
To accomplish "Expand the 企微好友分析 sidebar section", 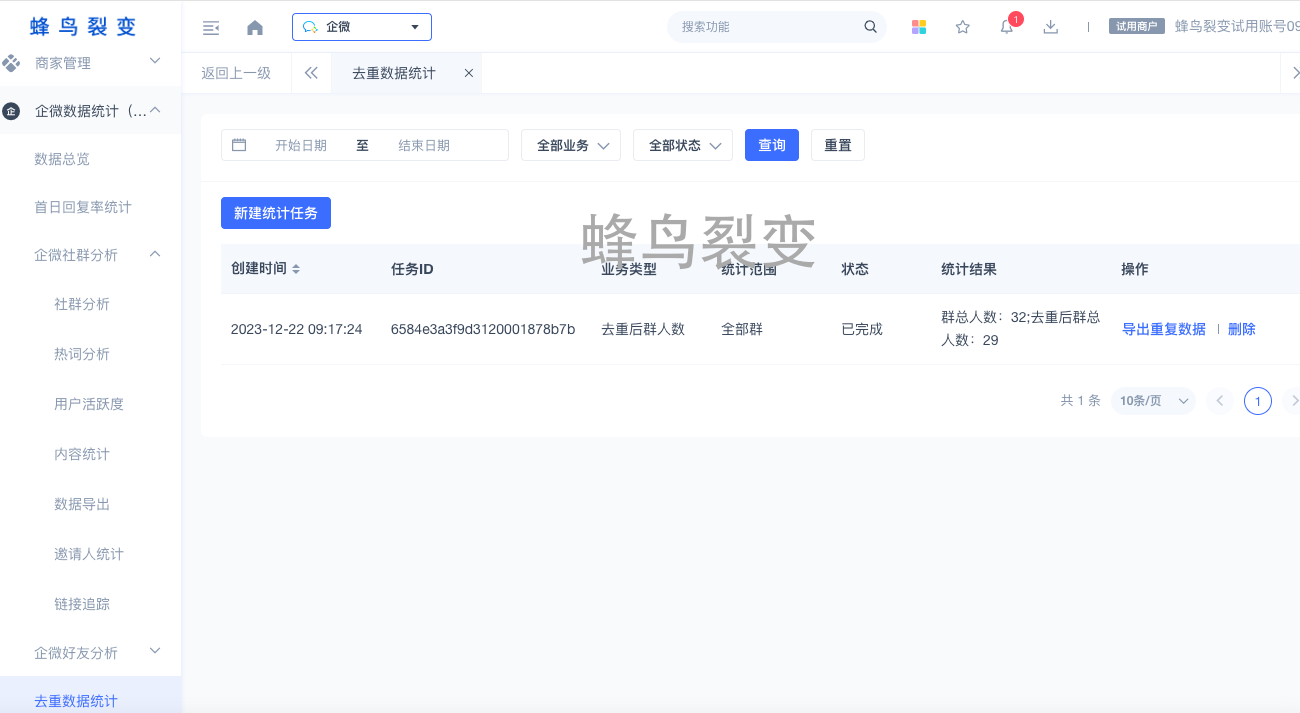I will (x=155, y=652).
